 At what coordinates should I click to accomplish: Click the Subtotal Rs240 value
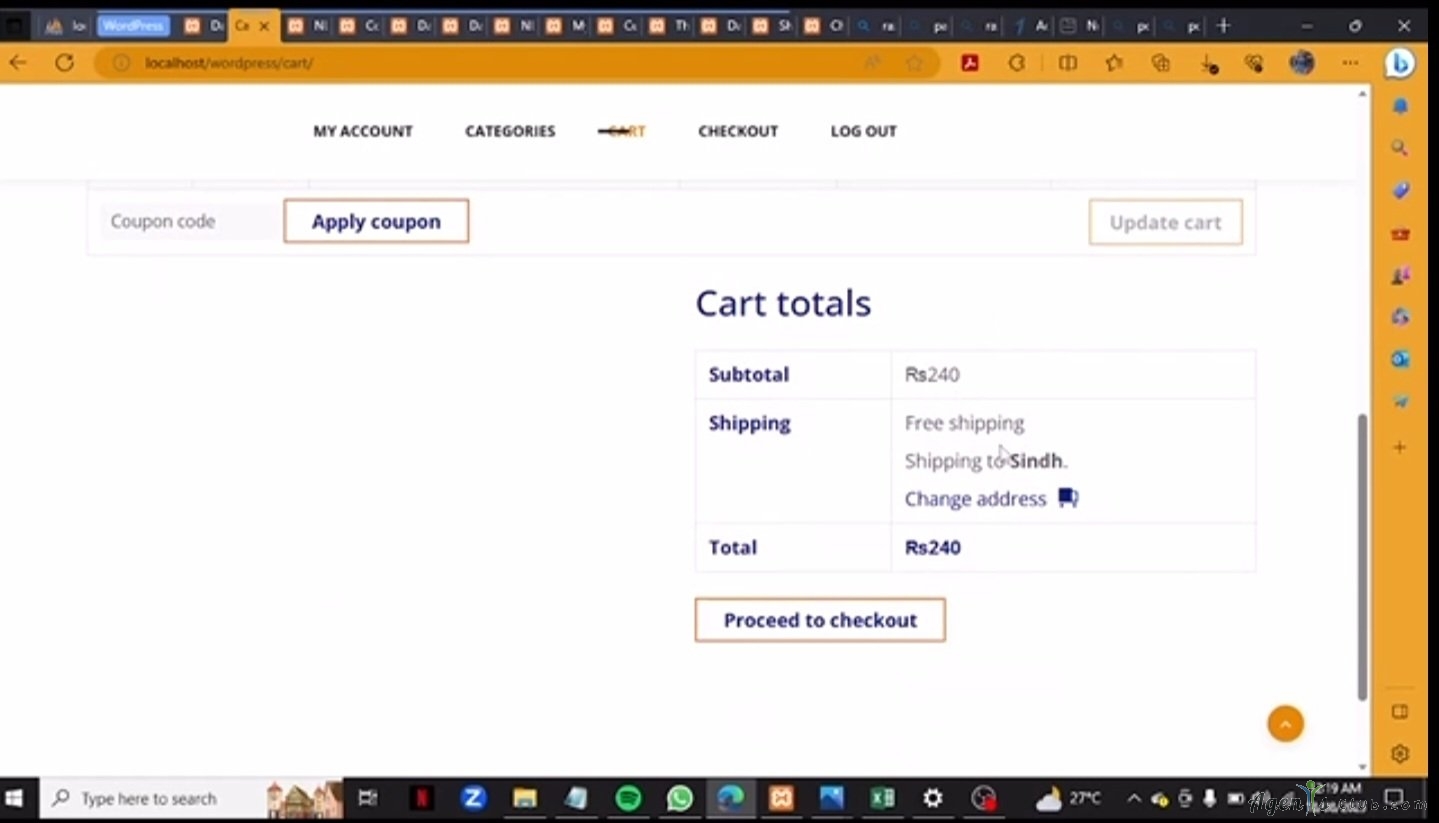point(932,374)
